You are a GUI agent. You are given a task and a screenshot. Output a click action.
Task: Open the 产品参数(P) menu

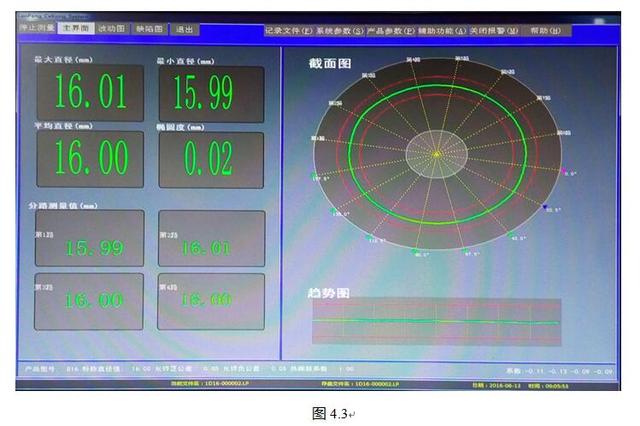(392, 31)
